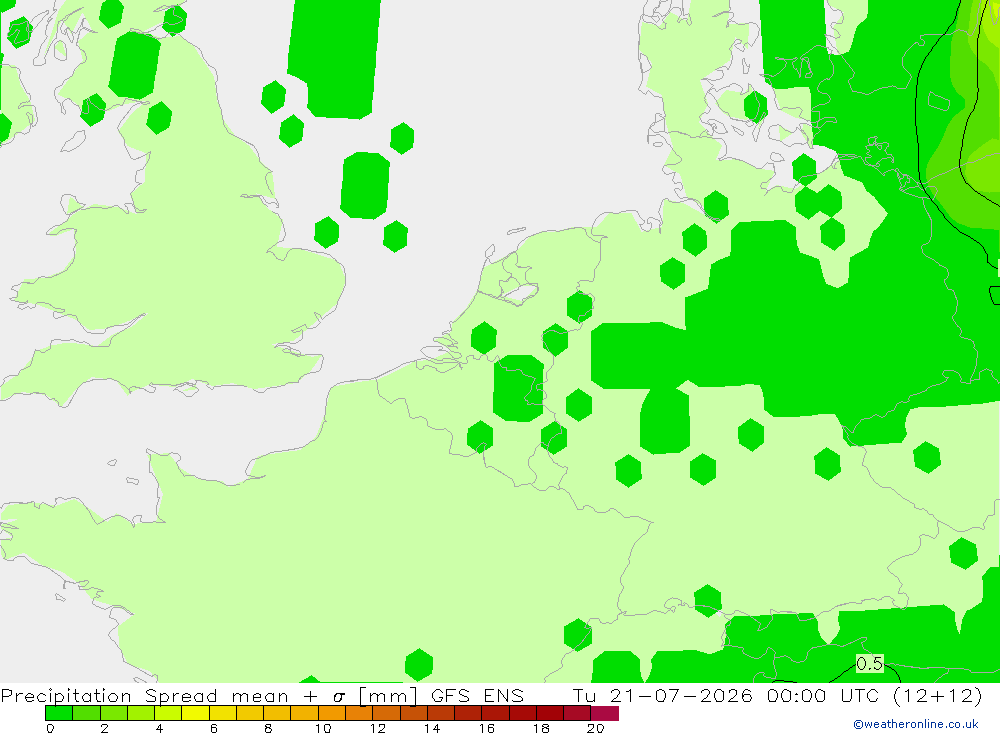
Task: Click the "GFS ENS" model label
Action: coord(477,695)
